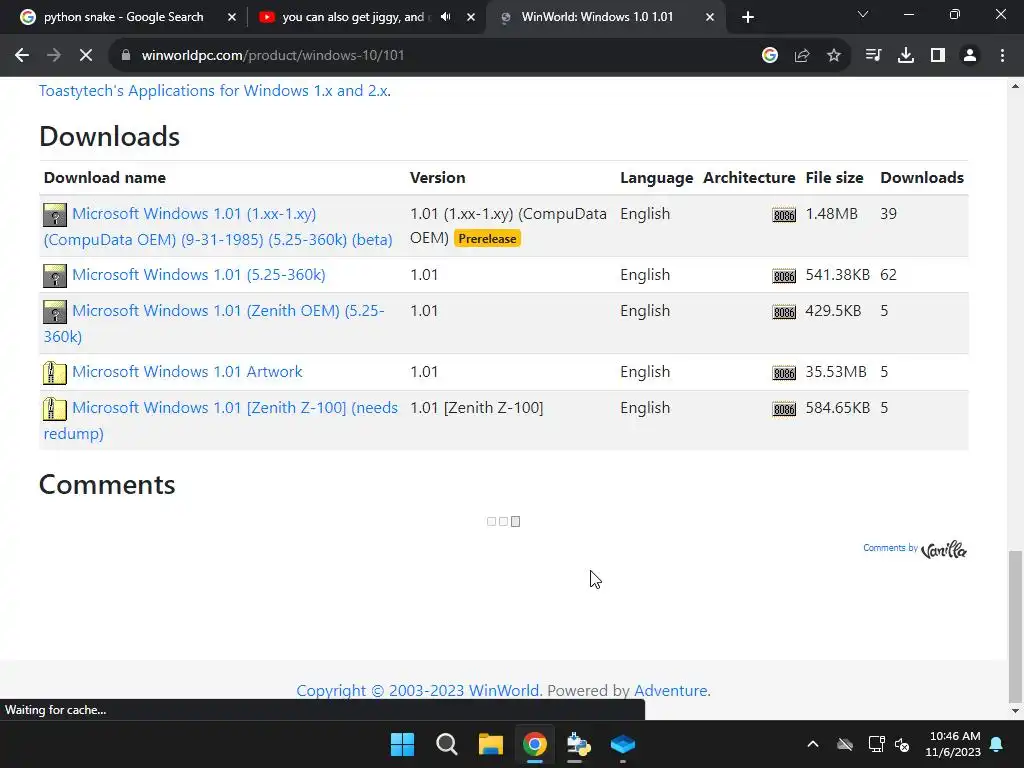This screenshot has width=1024, height=768.
Task: Open a new browser tab
Action: pyautogui.click(x=748, y=17)
